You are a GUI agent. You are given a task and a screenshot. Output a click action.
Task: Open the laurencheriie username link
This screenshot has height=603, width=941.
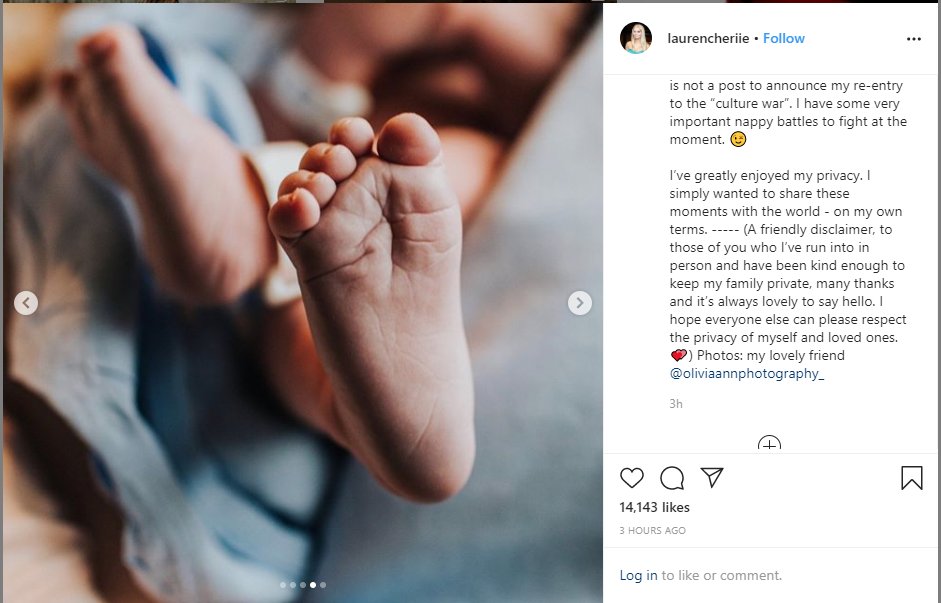pyautogui.click(x=708, y=38)
